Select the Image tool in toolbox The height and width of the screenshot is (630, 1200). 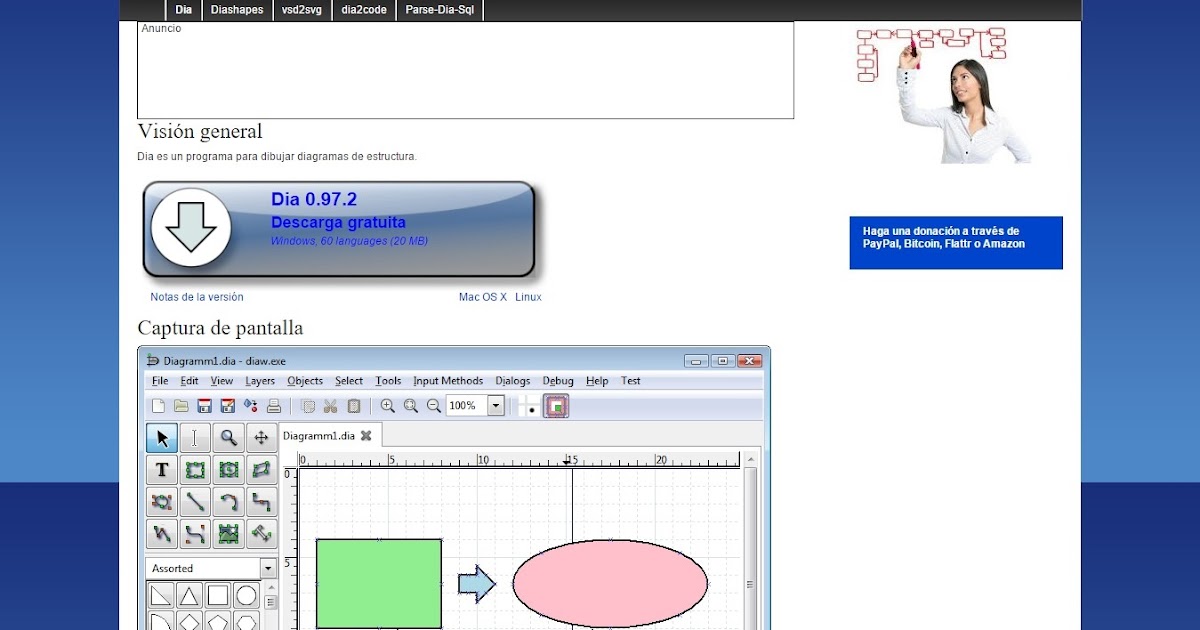(x=229, y=534)
